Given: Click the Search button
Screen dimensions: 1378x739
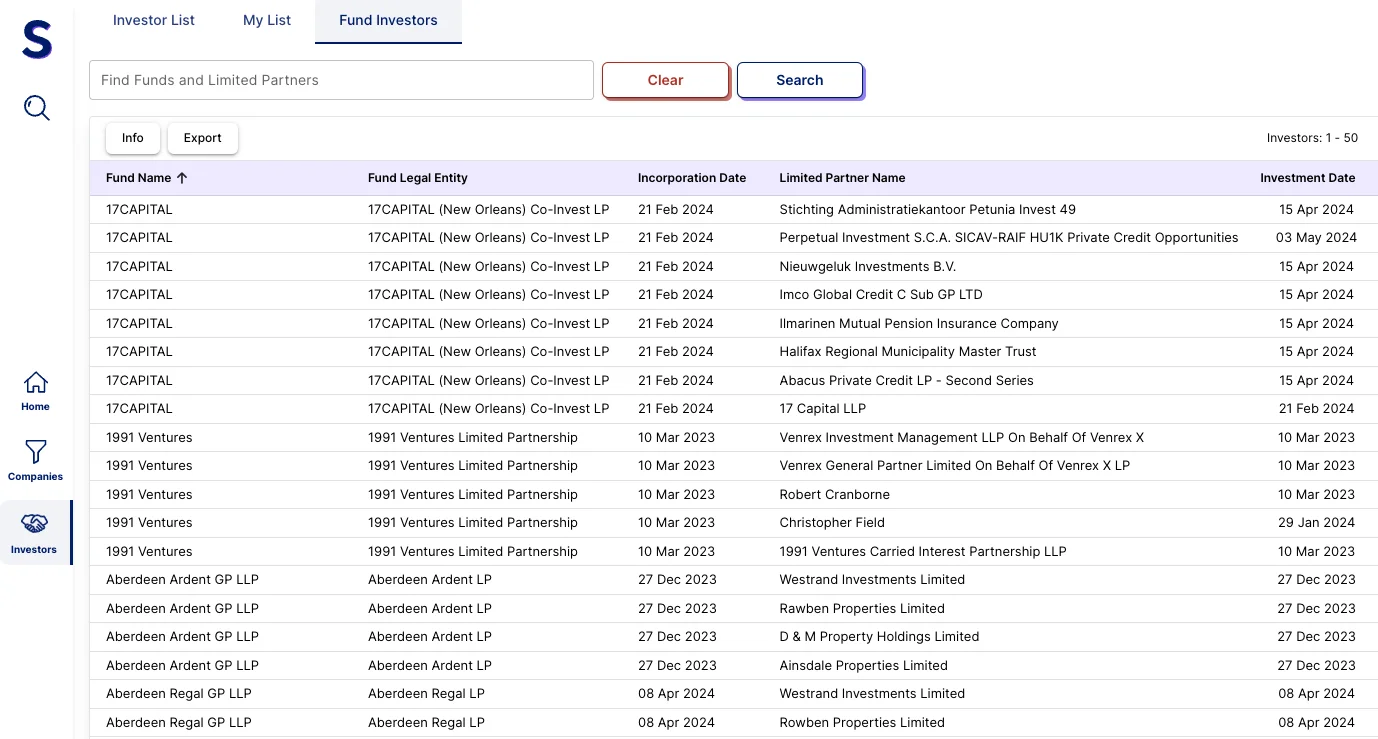Looking at the screenshot, I should point(800,80).
